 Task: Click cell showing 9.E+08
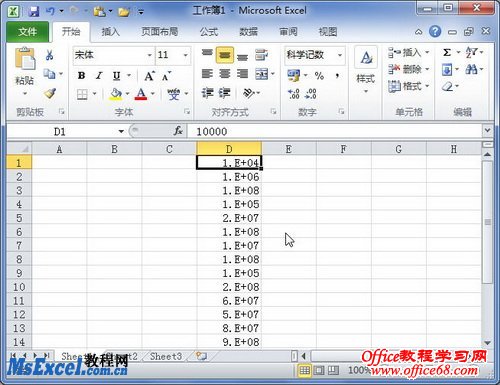point(229,342)
